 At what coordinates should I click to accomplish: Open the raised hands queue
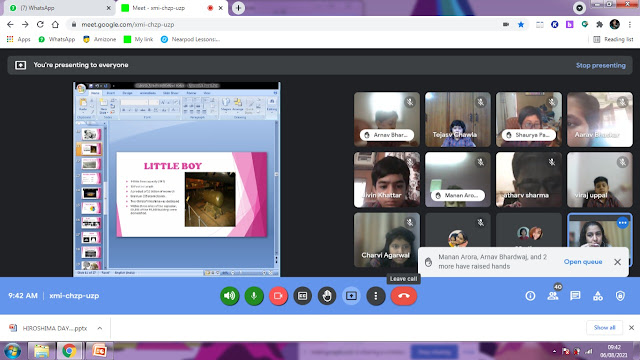(583, 262)
